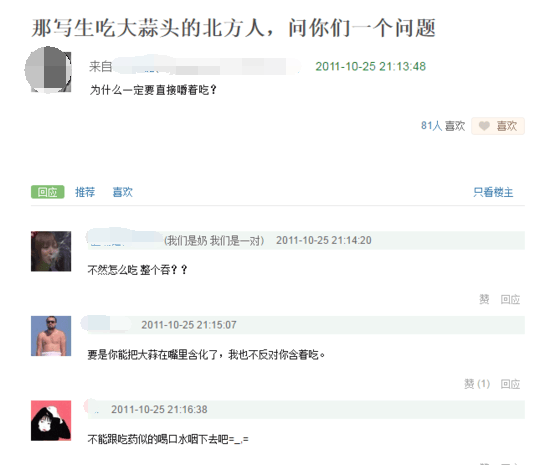Click second commenter's blurred username
The image size is (550, 465).
pyautogui.click(x=107, y=324)
